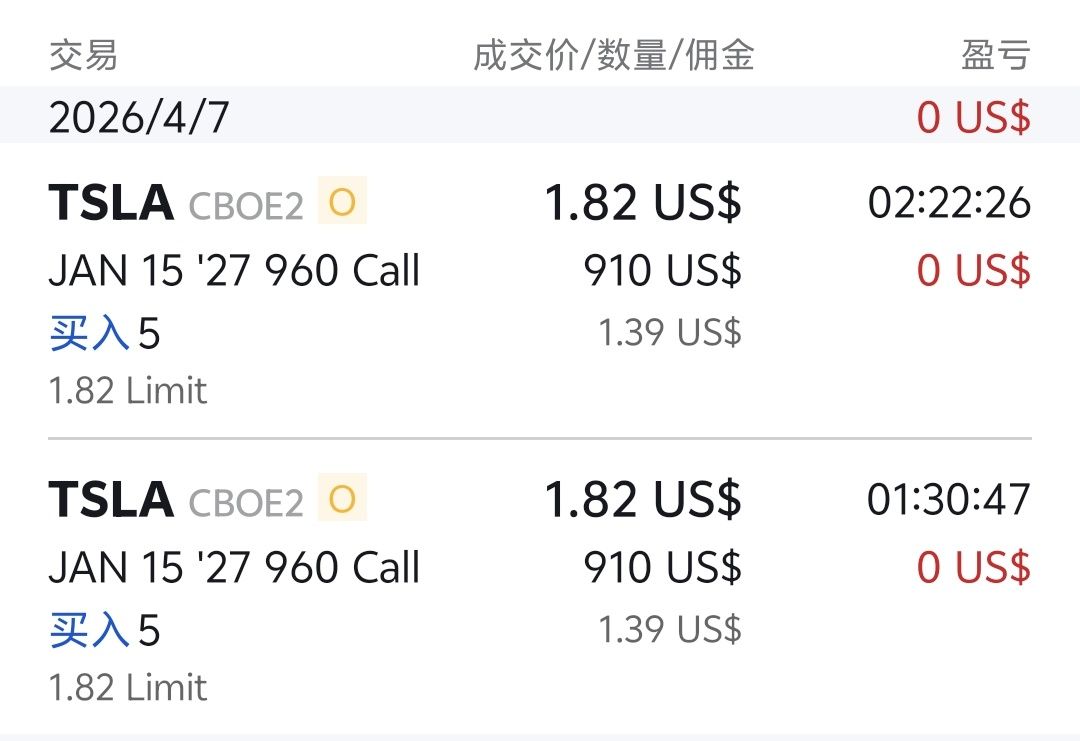Click the CBOE2 exchange label on the 01:30:47 trade

245,503
